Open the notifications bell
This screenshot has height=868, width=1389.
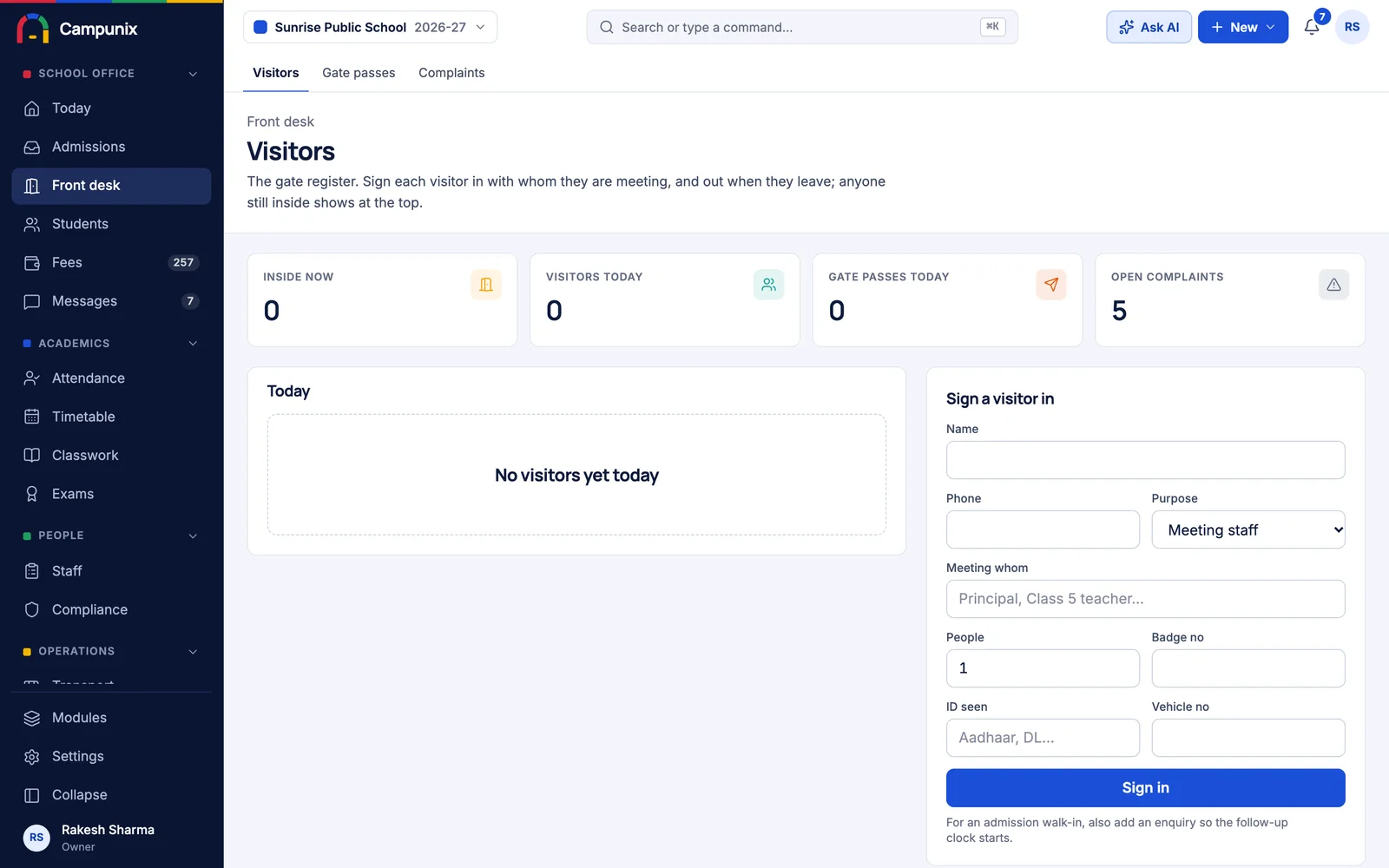(1312, 27)
